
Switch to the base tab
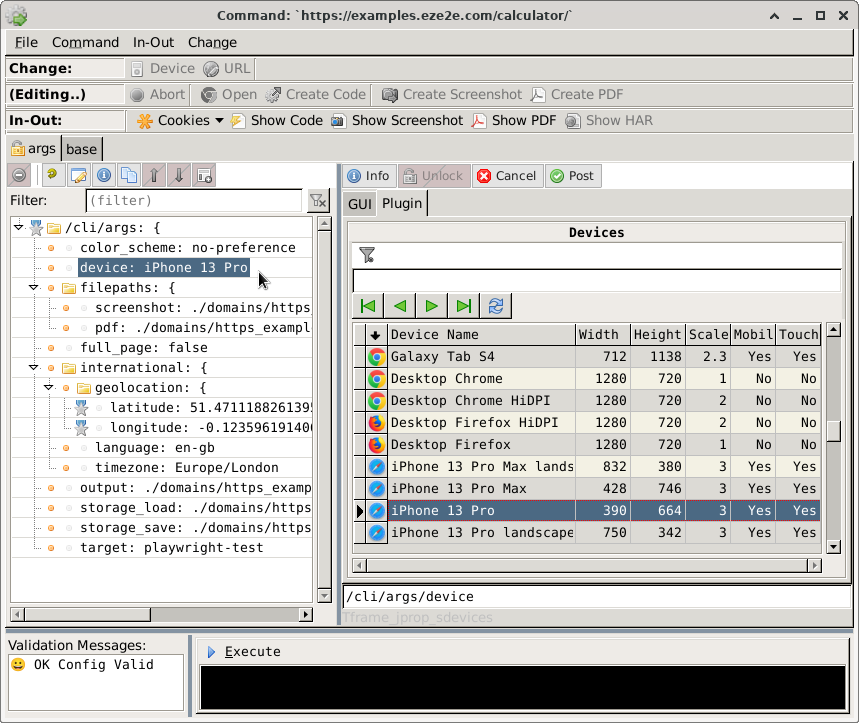[x=82, y=149]
